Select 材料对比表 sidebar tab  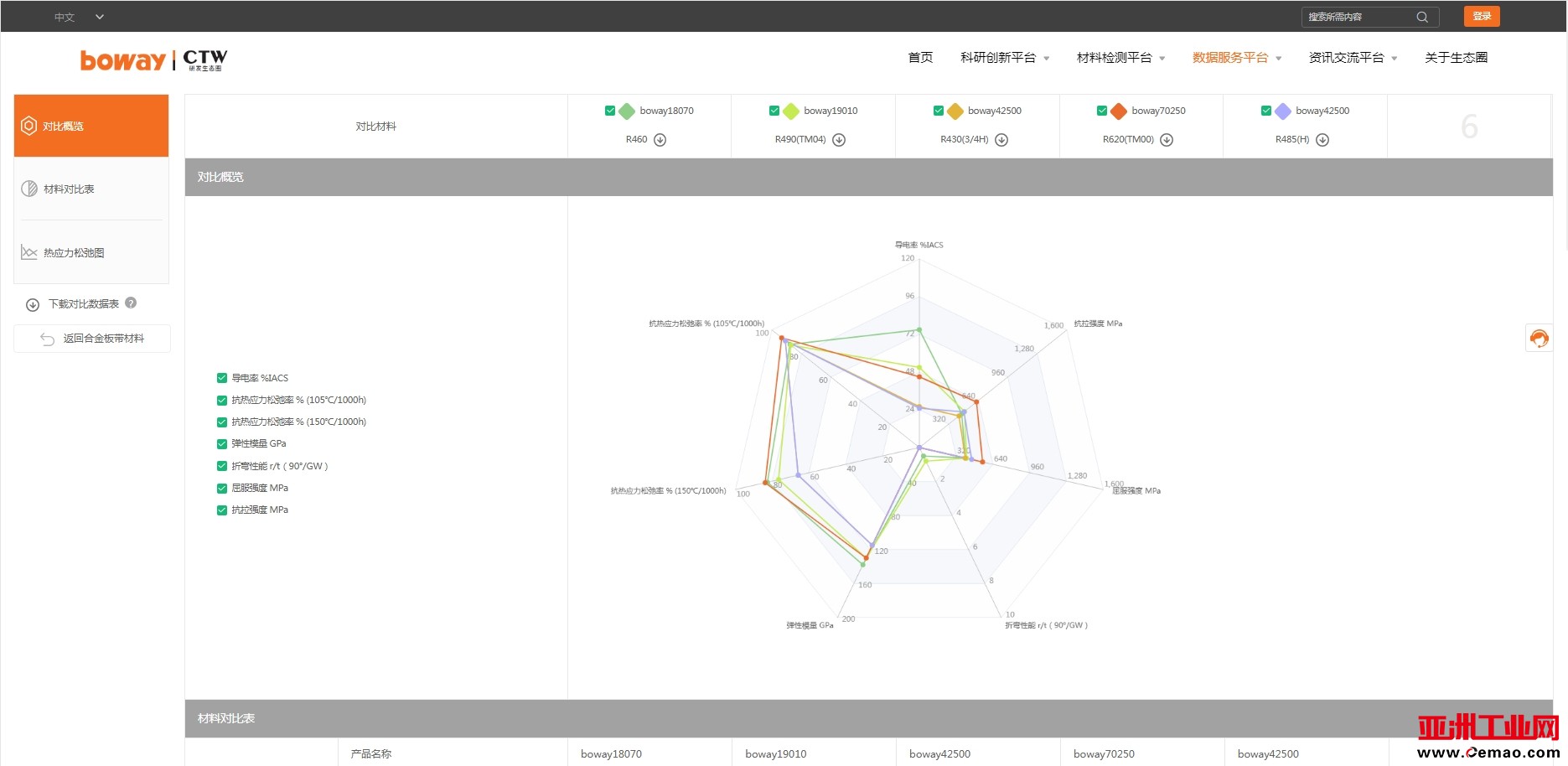point(91,189)
